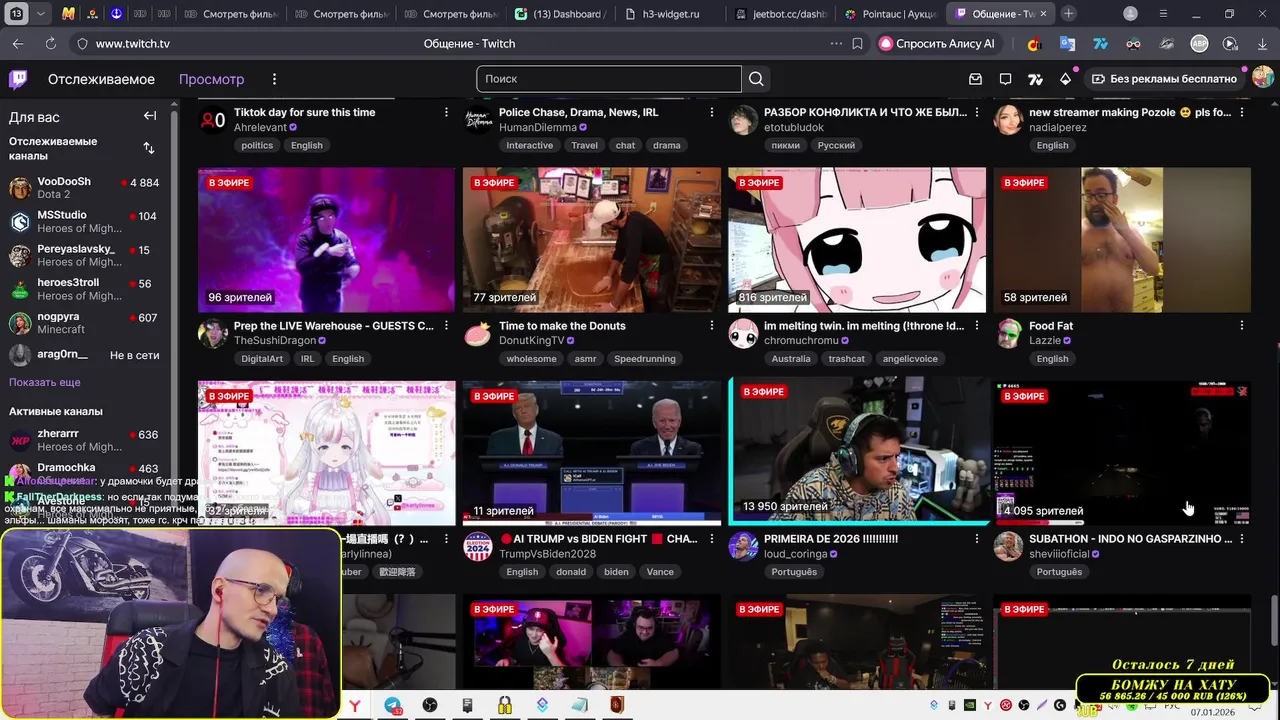Click the DigitalArt tag
This screenshot has height=720, width=1280.
click(x=262, y=358)
